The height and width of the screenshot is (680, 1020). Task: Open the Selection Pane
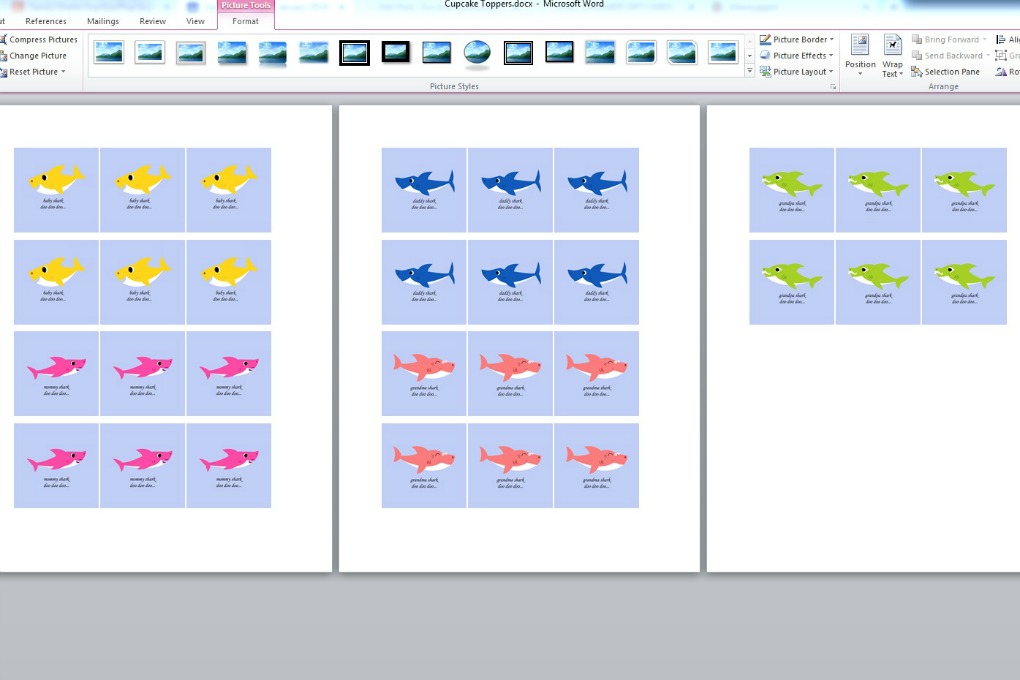[945, 72]
